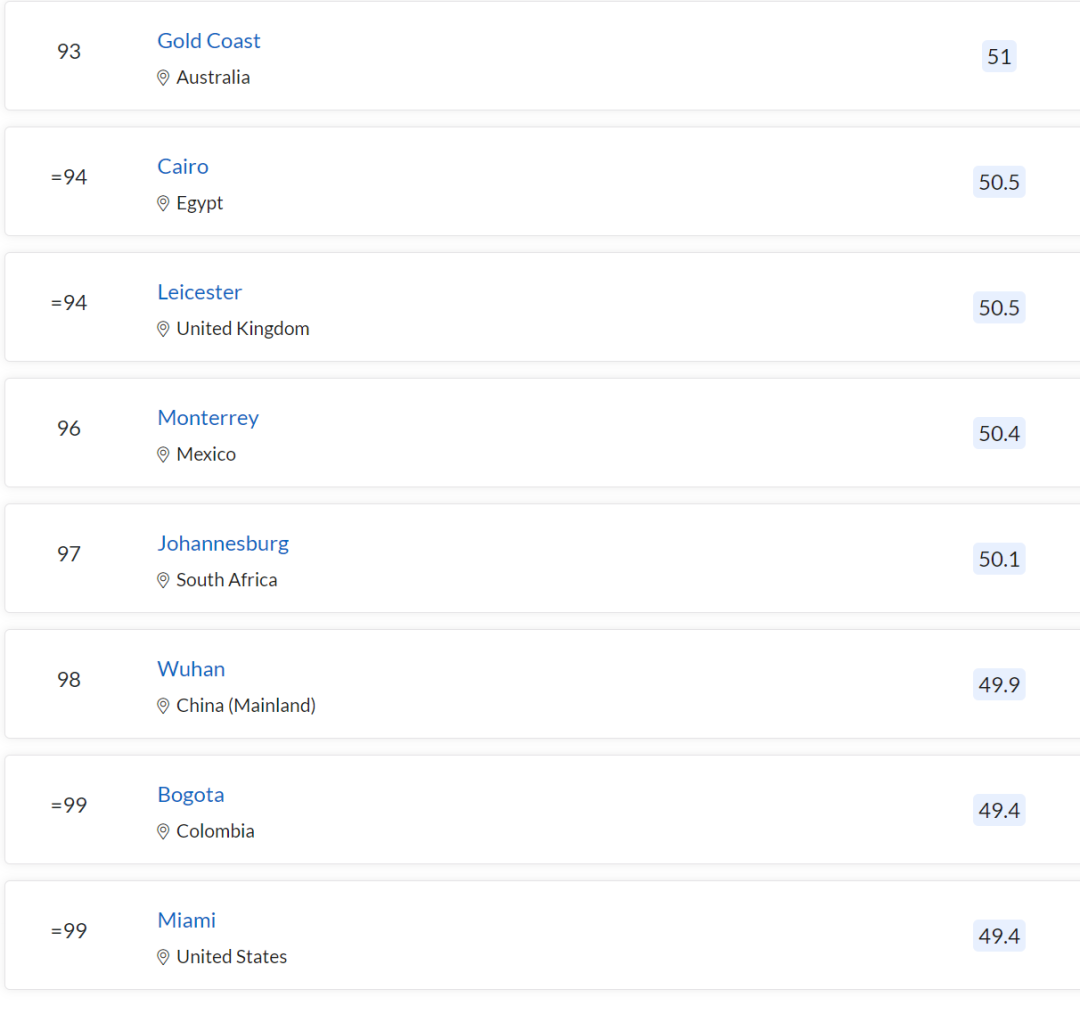Open the Wuhan city link
The width and height of the screenshot is (1080, 1015).
click(191, 669)
